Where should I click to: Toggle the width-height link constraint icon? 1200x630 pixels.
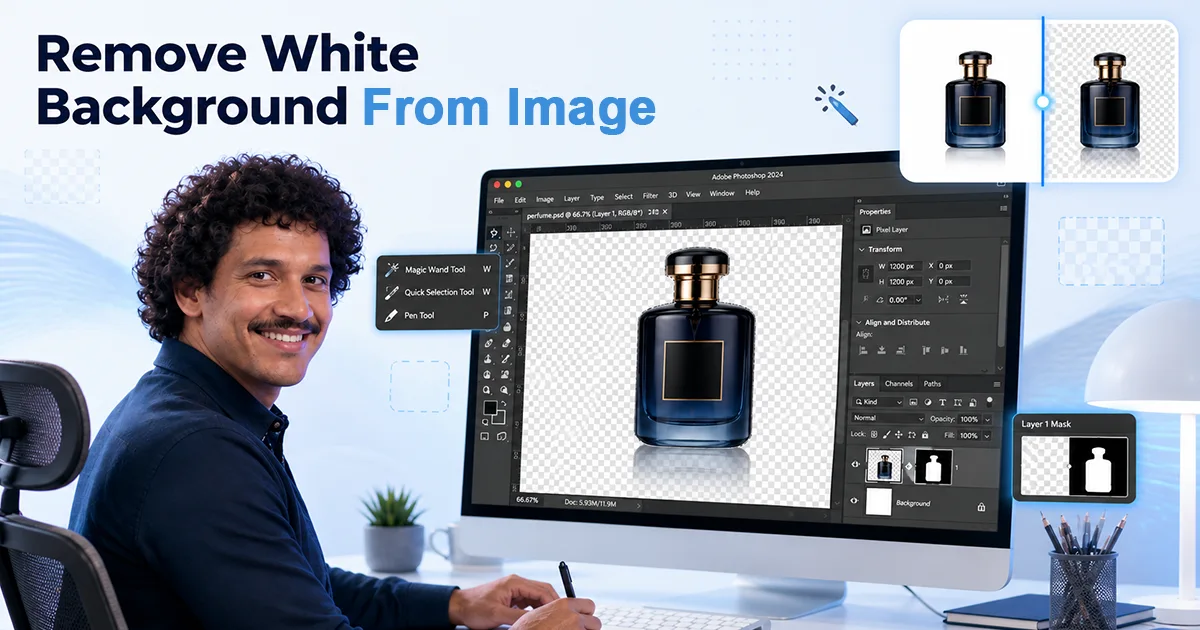[x=866, y=273]
